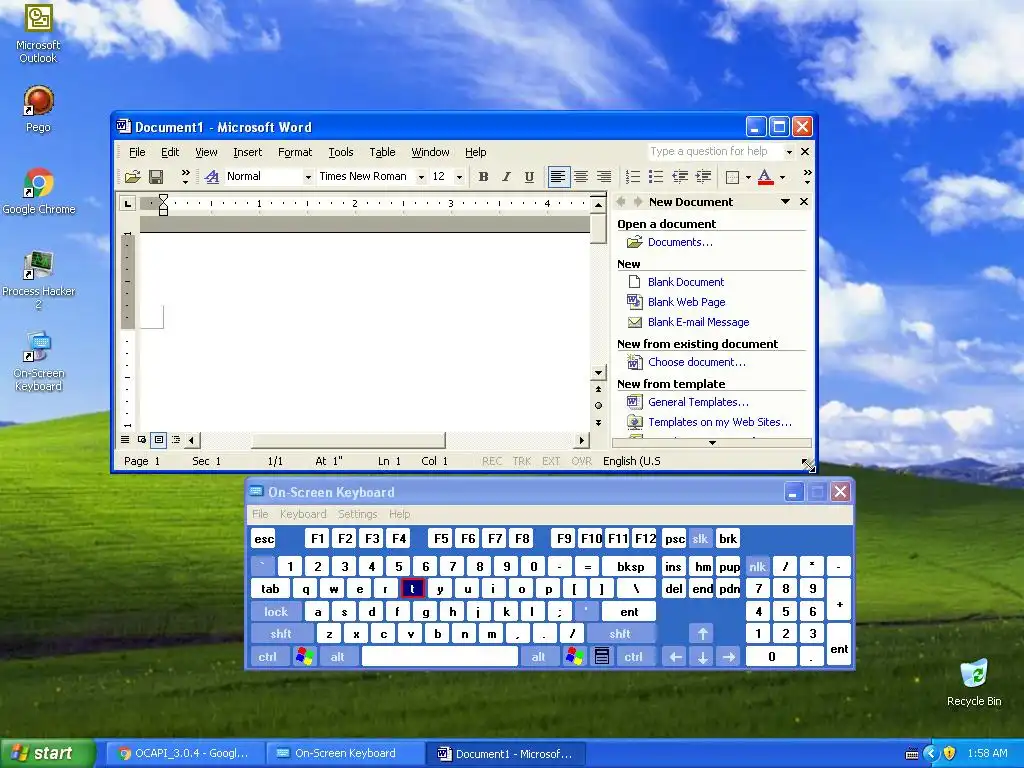Toggle underline formatting
1024x768 pixels.
pyautogui.click(x=529, y=176)
